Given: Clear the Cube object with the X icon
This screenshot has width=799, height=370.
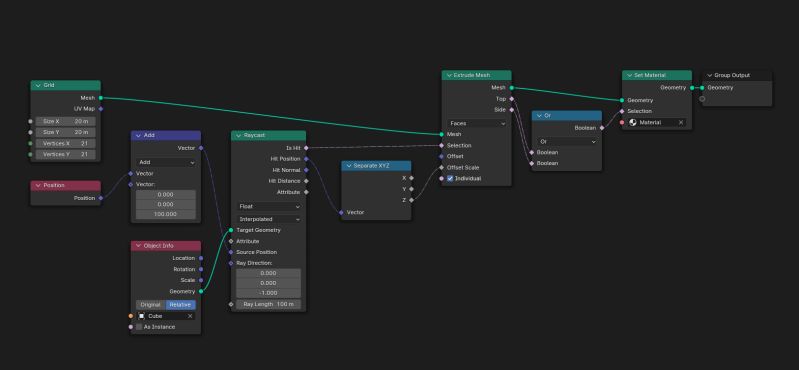Looking at the screenshot, I should [x=190, y=316].
